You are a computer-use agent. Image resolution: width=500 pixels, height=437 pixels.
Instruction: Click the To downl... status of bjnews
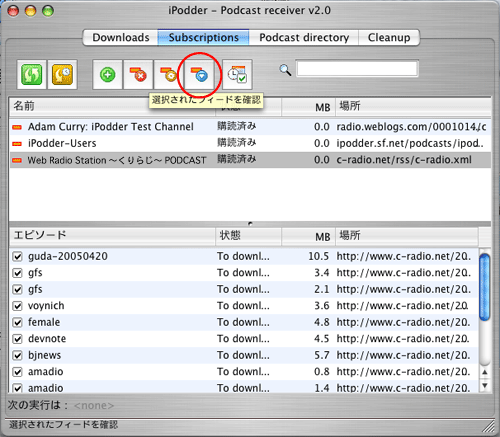pyautogui.click(x=243, y=355)
